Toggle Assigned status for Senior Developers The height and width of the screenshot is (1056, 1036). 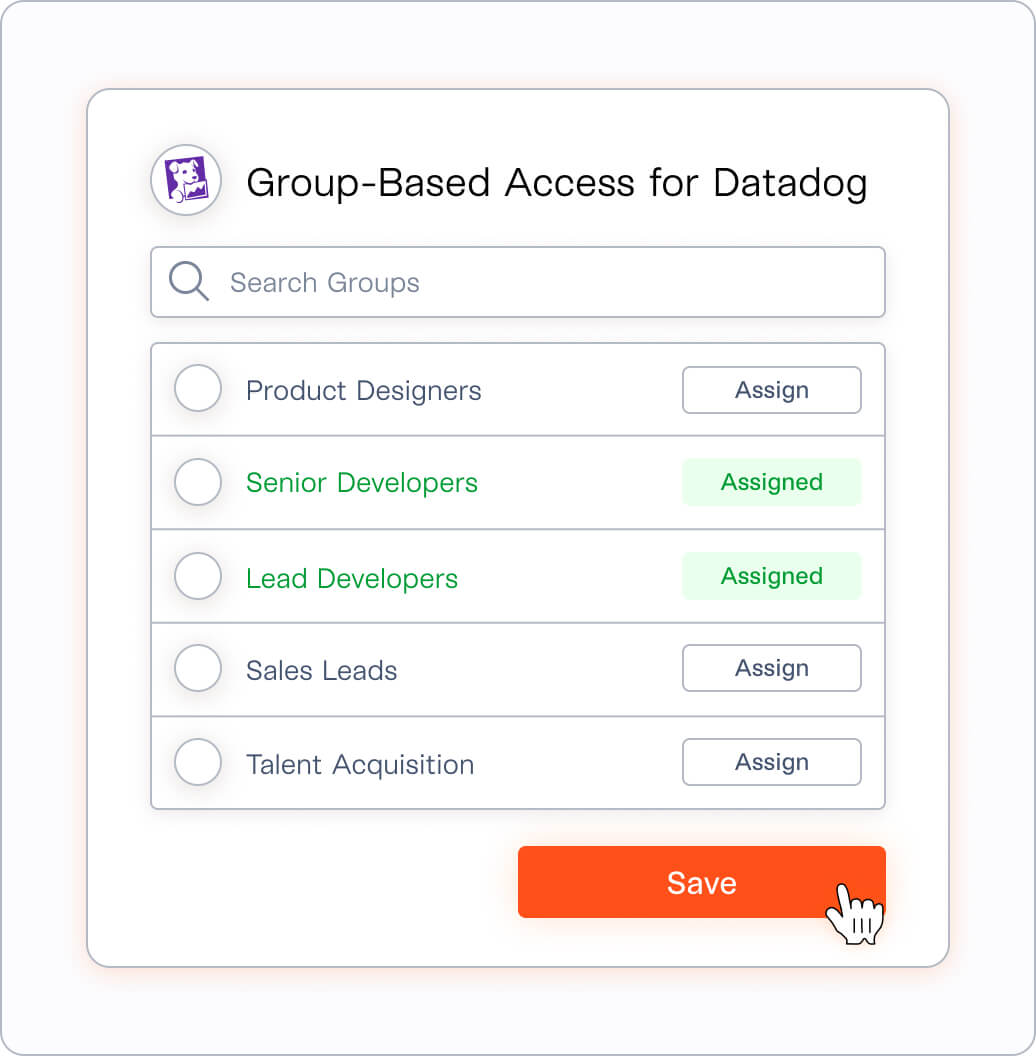pyautogui.click(x=772, y=482)
